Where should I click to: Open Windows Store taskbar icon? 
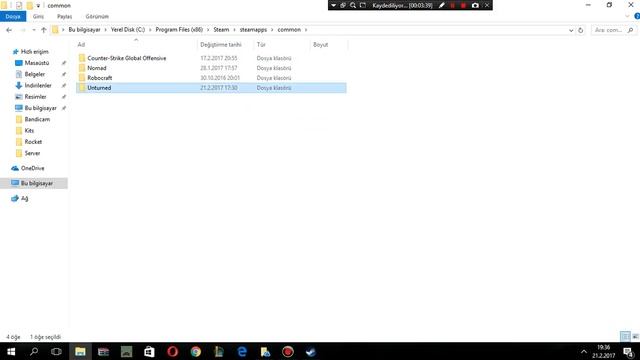tap(149, 351)
